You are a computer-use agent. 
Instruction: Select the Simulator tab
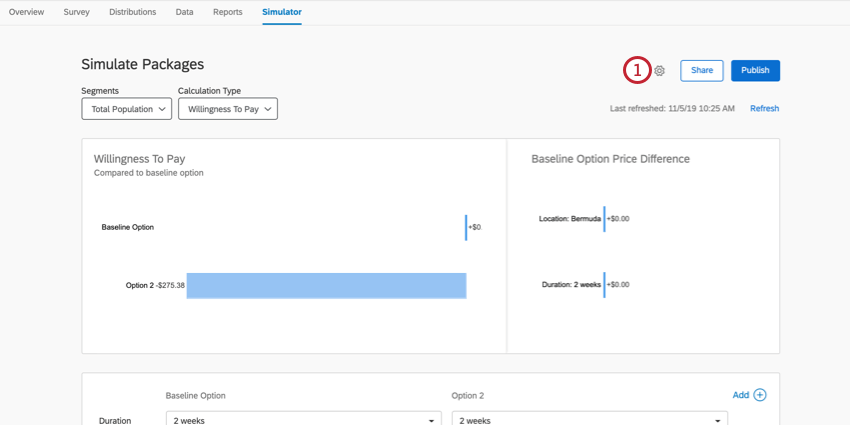pos(282,11)
